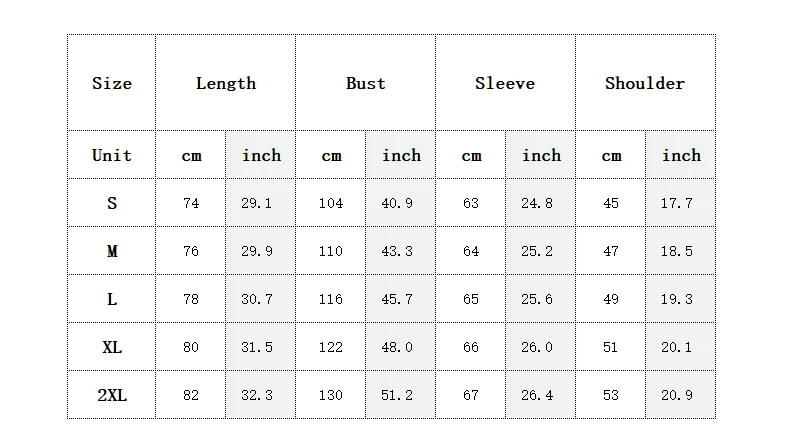Click the S size row label
800x446 pixels.
tap(112, 203)
